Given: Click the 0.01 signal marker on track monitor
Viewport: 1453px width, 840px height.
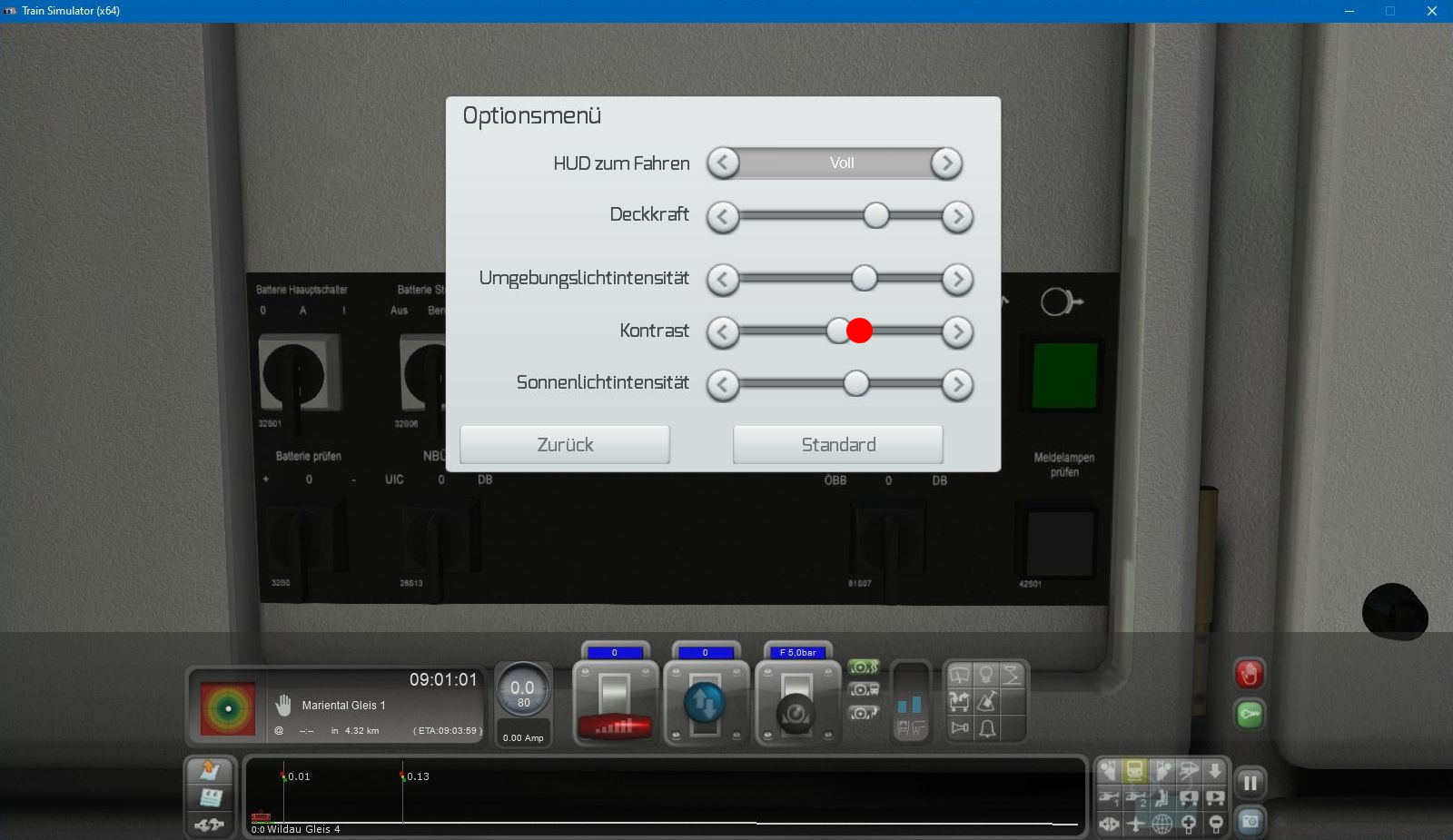Looking at the screenshot, I should [295, 776].
